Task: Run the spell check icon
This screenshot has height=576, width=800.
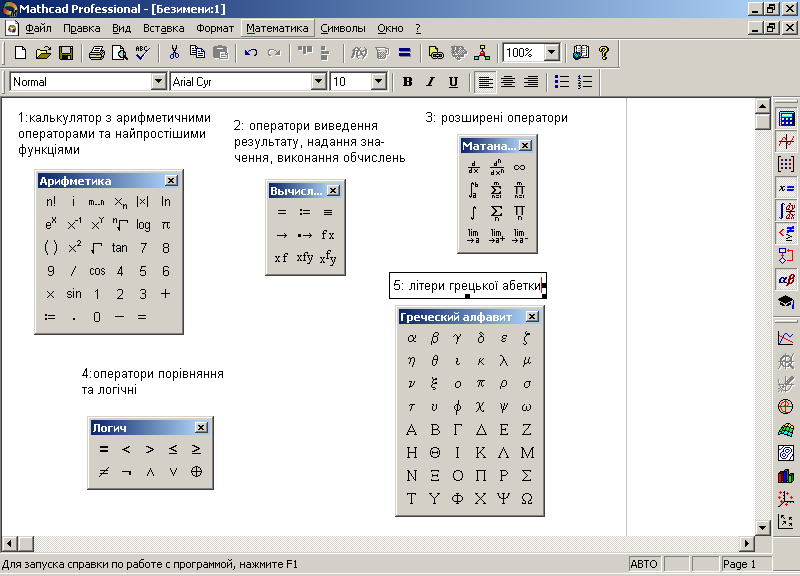Action: click(142, 53)
